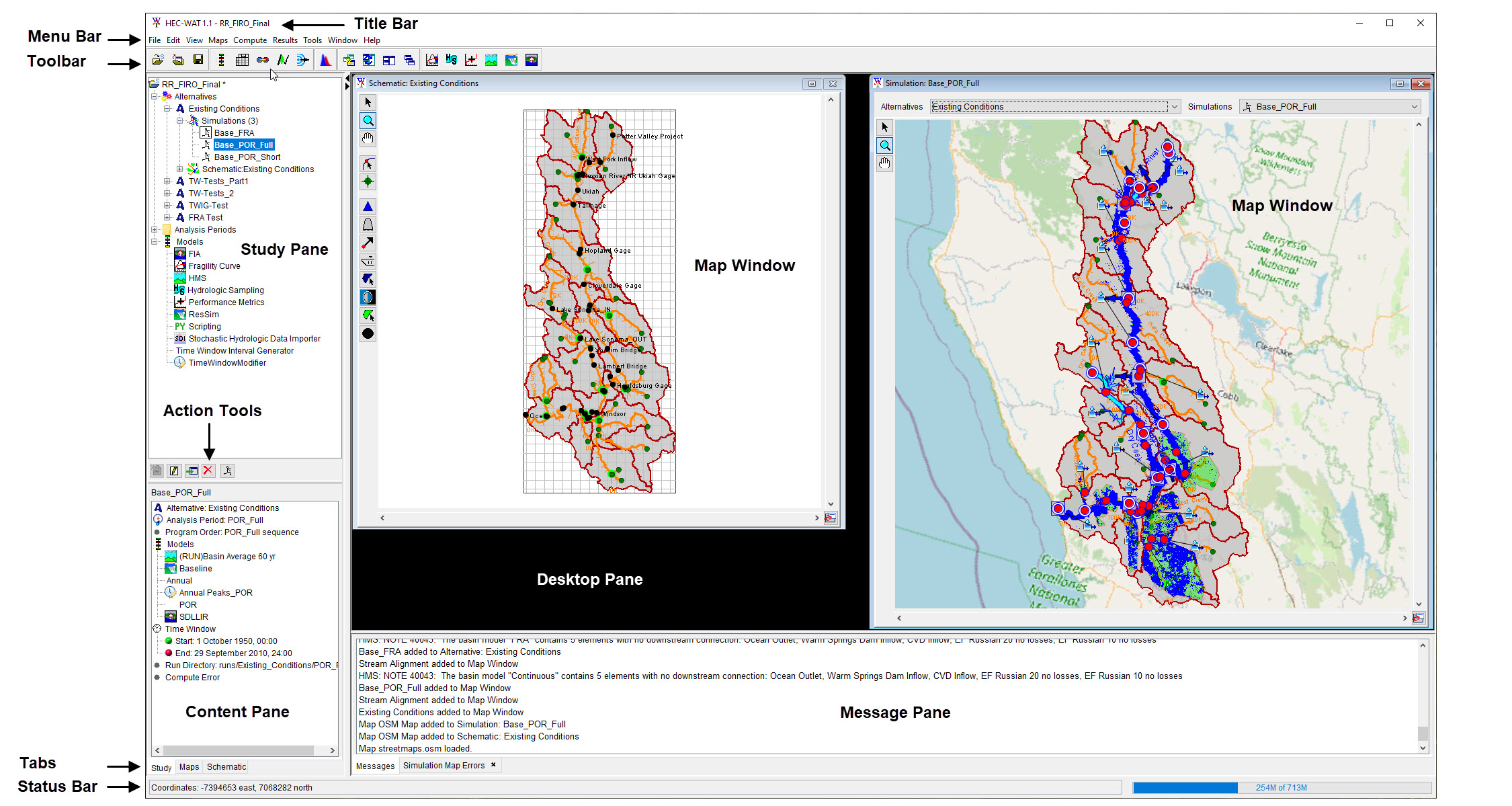
Task: Click the HMS landscape icon in toolbar
Action: [491, 61]
